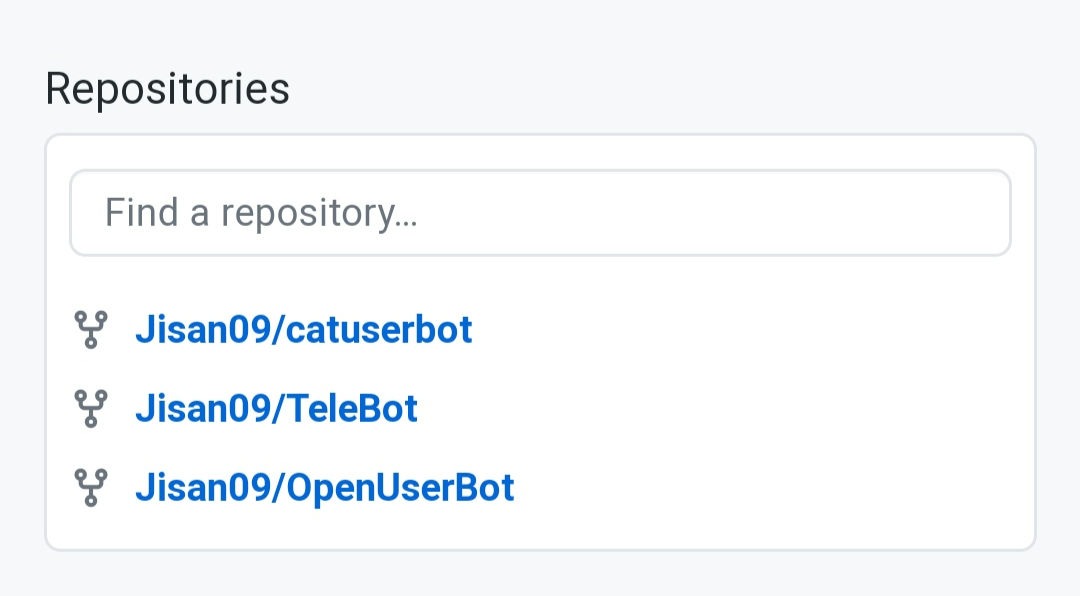Click the word OpenUserBot in the third link

coord(401,487)
